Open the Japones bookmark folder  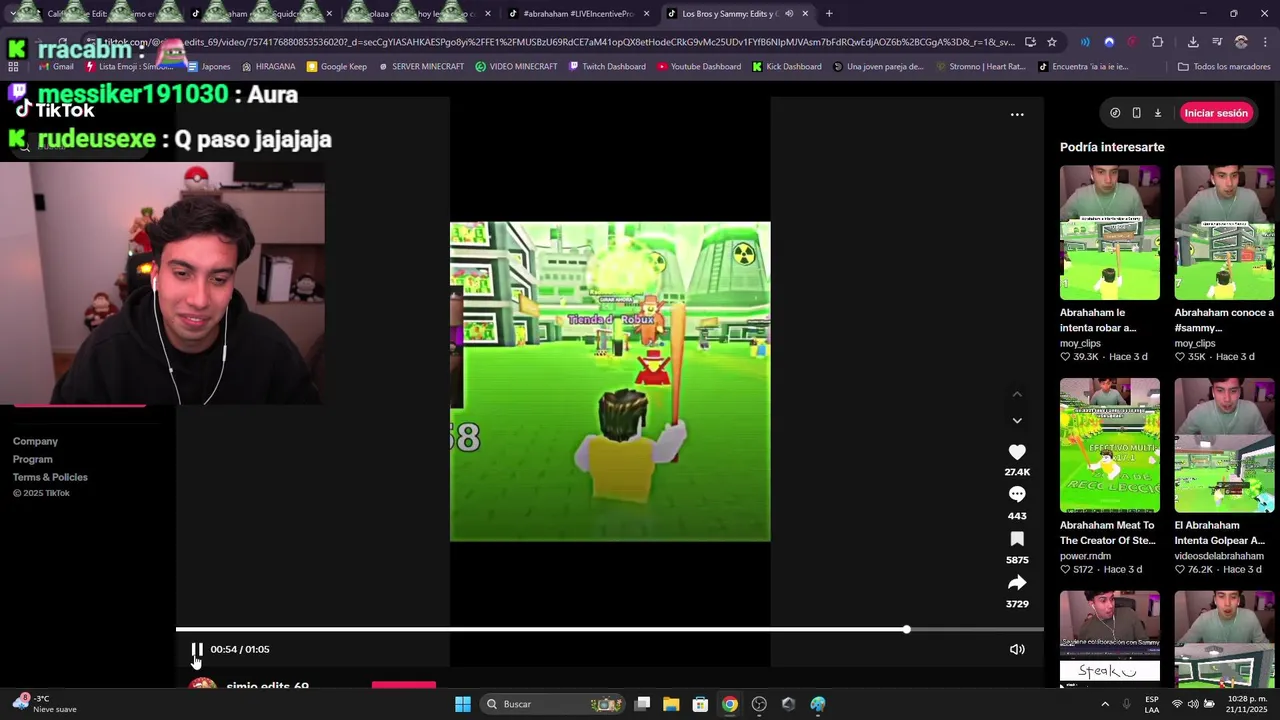(208, 67)
